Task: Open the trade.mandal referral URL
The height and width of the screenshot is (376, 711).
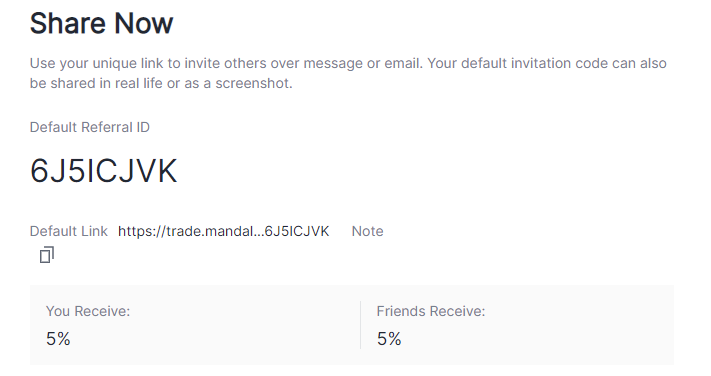Action: (224, 231)
